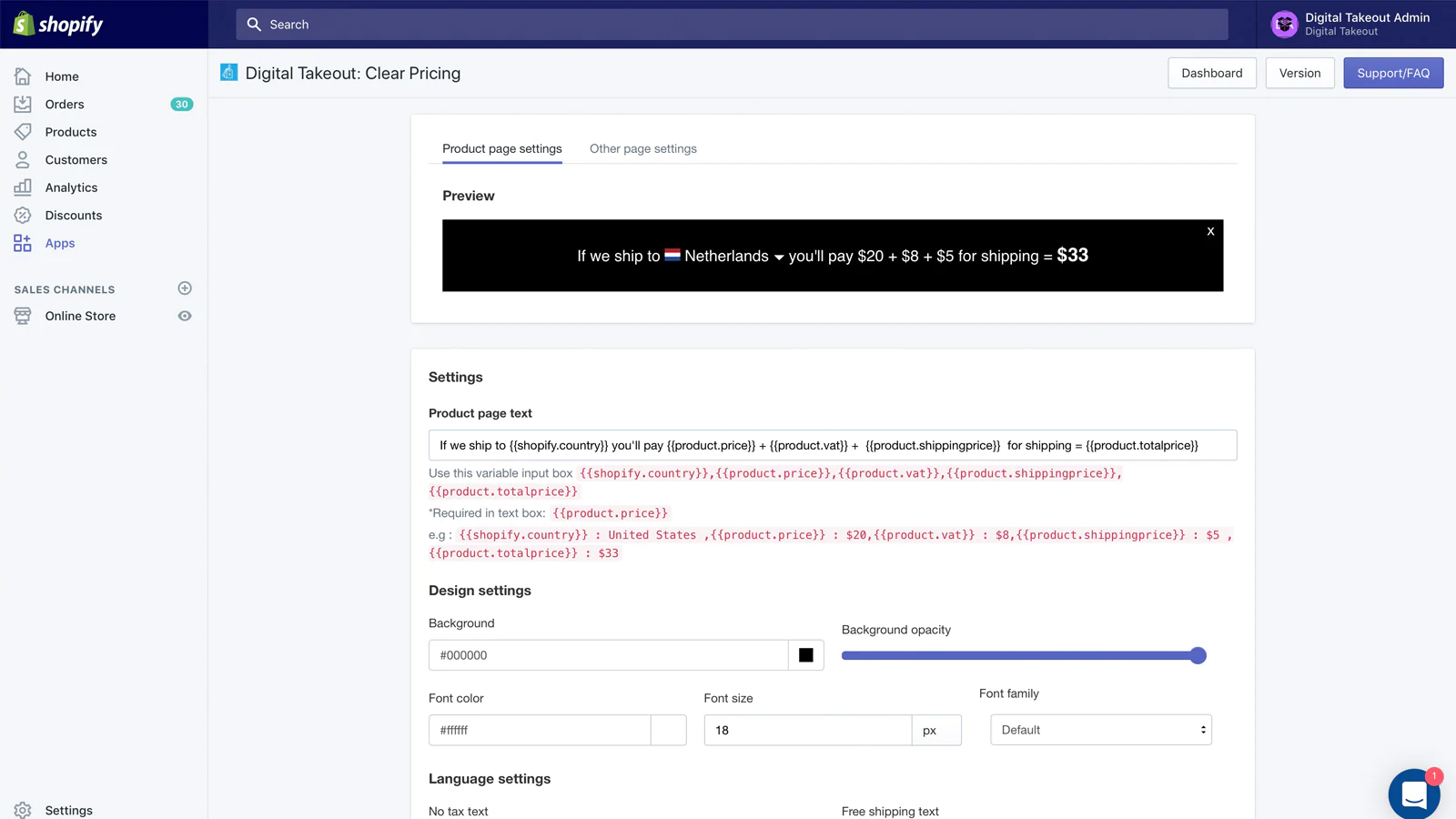Open Online Store channel

(80, 316)
